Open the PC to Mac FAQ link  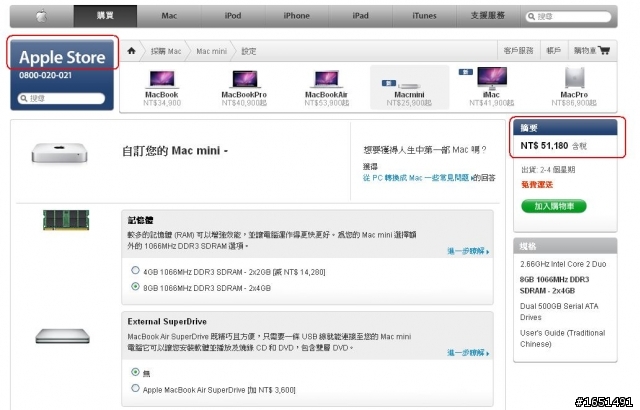417,178
